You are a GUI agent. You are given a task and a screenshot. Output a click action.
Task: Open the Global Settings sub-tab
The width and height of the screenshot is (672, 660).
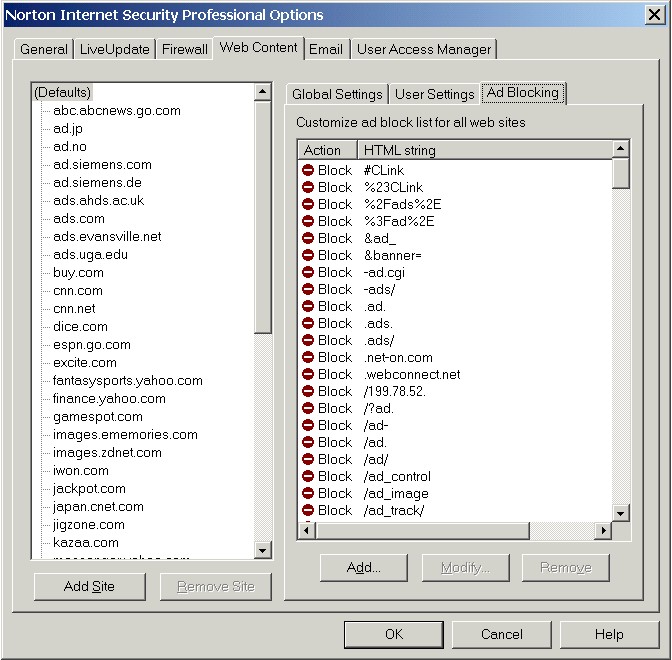click(x=337, y=94)
